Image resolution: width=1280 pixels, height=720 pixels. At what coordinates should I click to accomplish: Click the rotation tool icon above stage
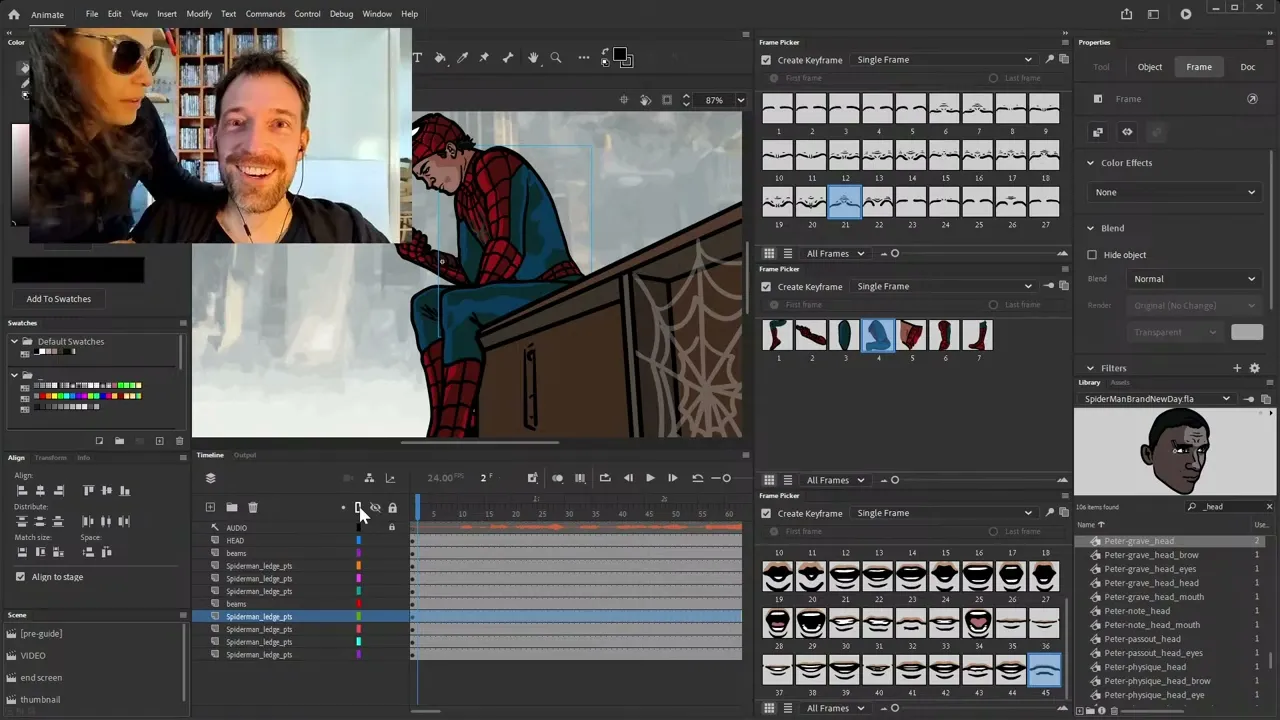click(x=645, y=100)
